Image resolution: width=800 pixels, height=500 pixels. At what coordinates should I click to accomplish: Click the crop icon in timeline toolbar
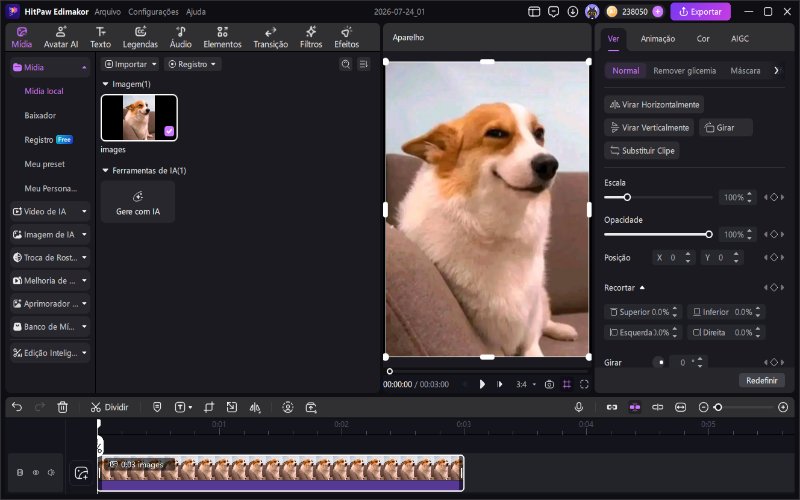pyautogui.click(x=209, y=407)
